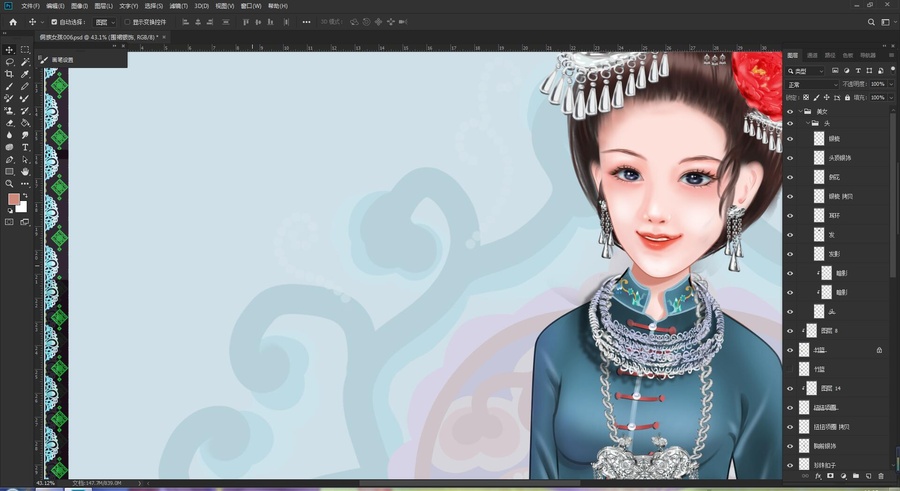Click the Home icon in options bar
Viewport: 900px width, 491px height.
pos(13,22)
